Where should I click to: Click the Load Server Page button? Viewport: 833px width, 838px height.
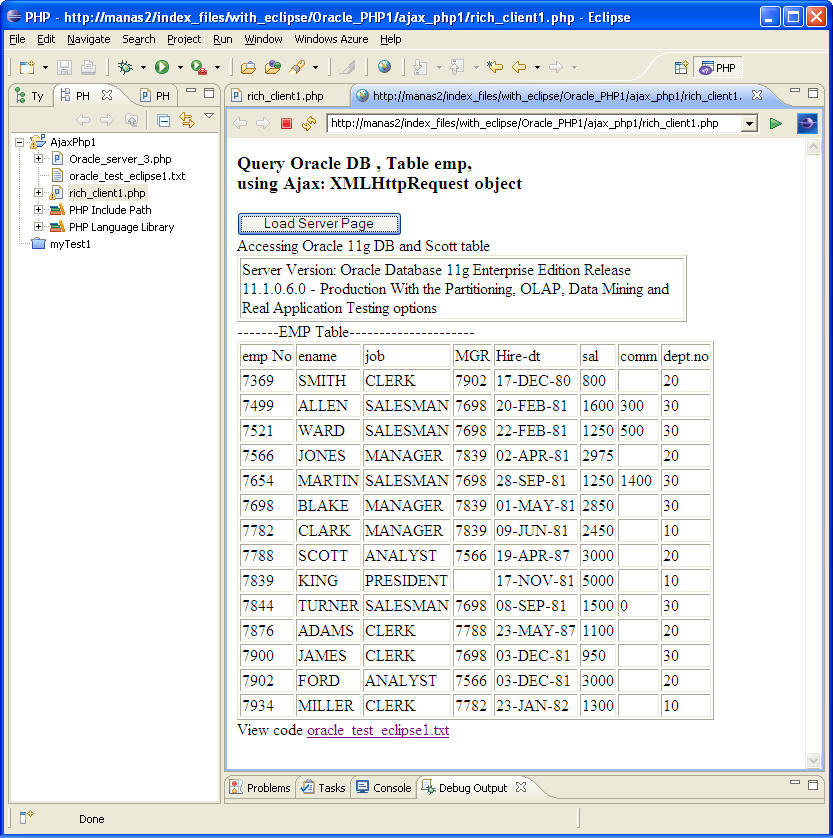pos(319,223)
